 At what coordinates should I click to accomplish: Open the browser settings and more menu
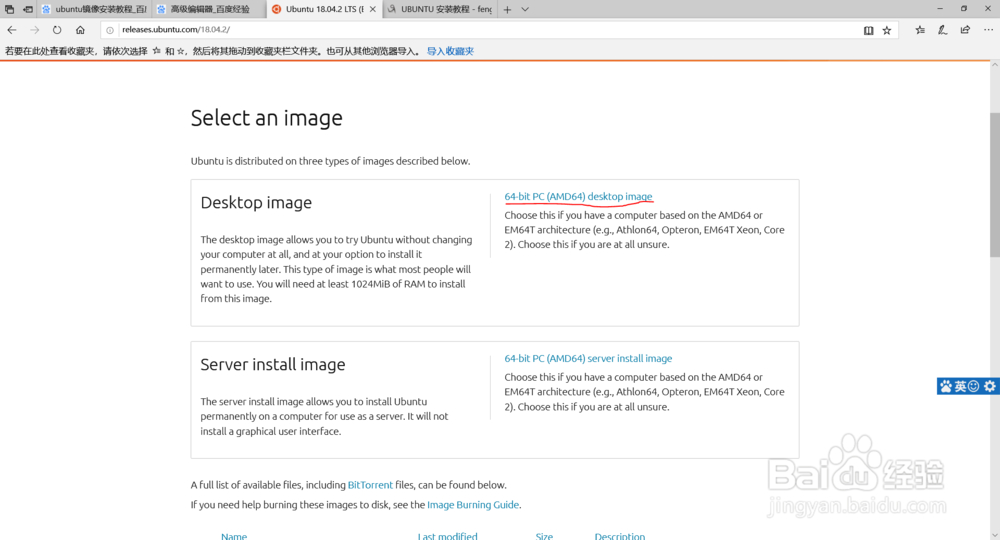pyautogui.click(x=988, y=30)
